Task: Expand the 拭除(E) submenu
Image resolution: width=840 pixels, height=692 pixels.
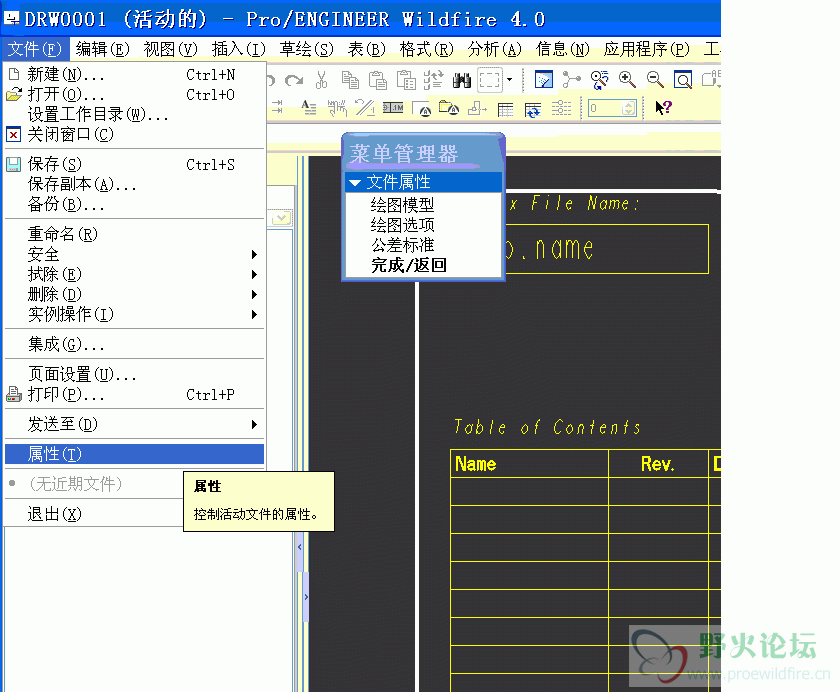Action: click(x=134, y=274)
